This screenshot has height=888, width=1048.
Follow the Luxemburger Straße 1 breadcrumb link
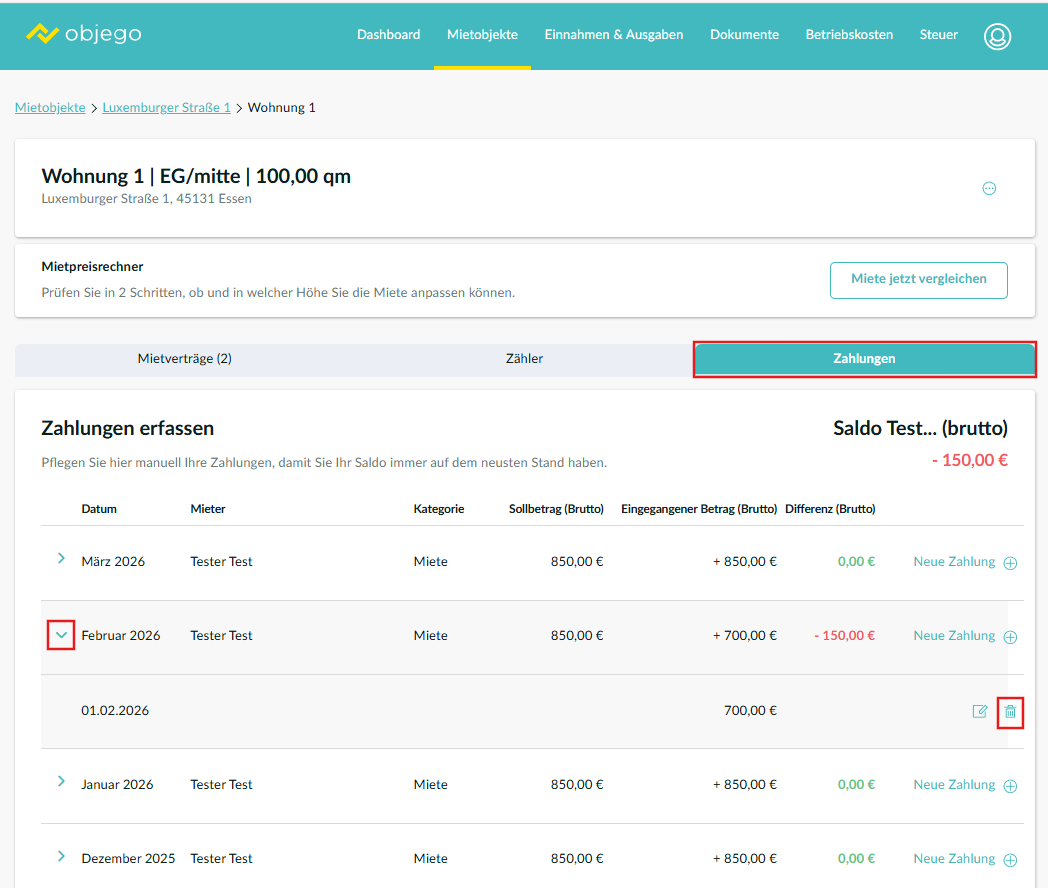tap(166, 107)
